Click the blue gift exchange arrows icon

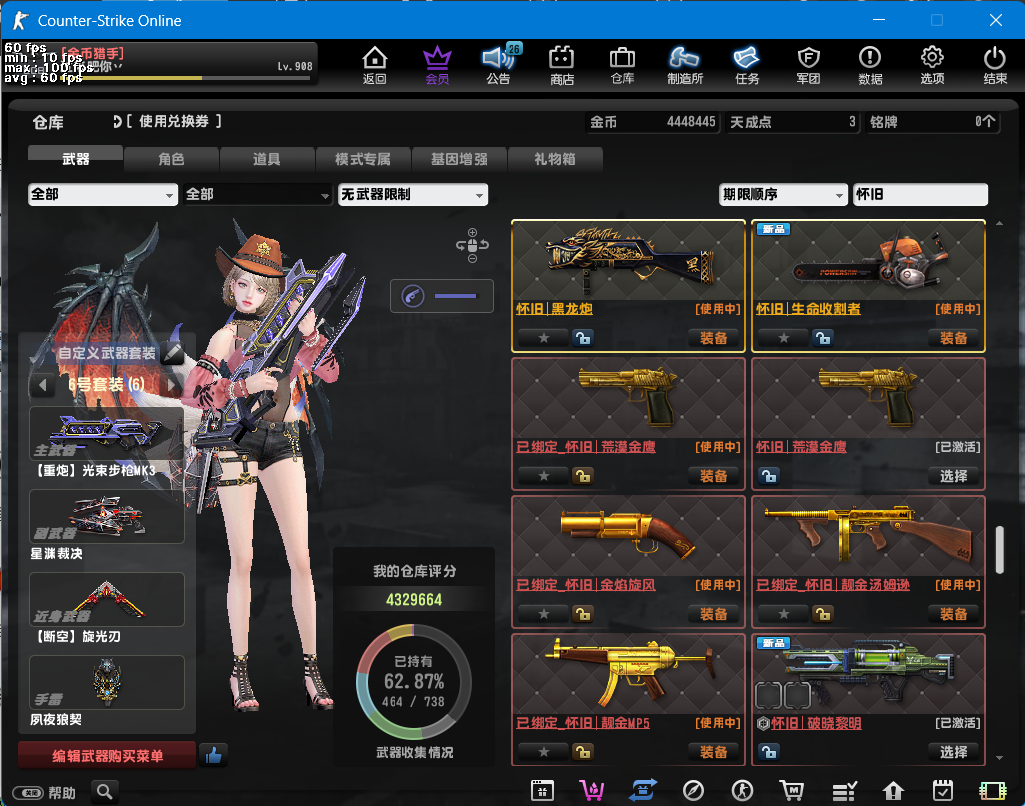click(x=643, y=791)
